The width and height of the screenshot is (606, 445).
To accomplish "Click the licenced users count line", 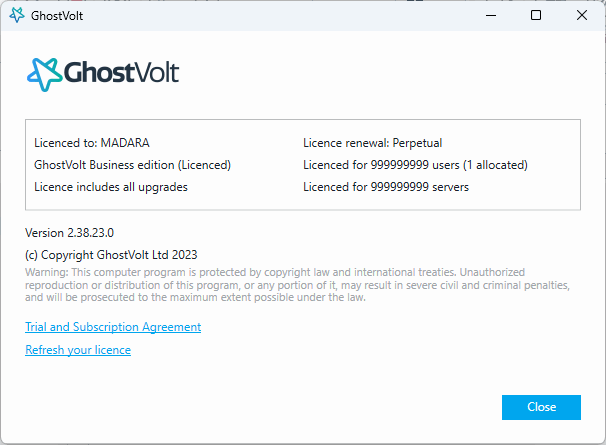I will tap(415, 164).
